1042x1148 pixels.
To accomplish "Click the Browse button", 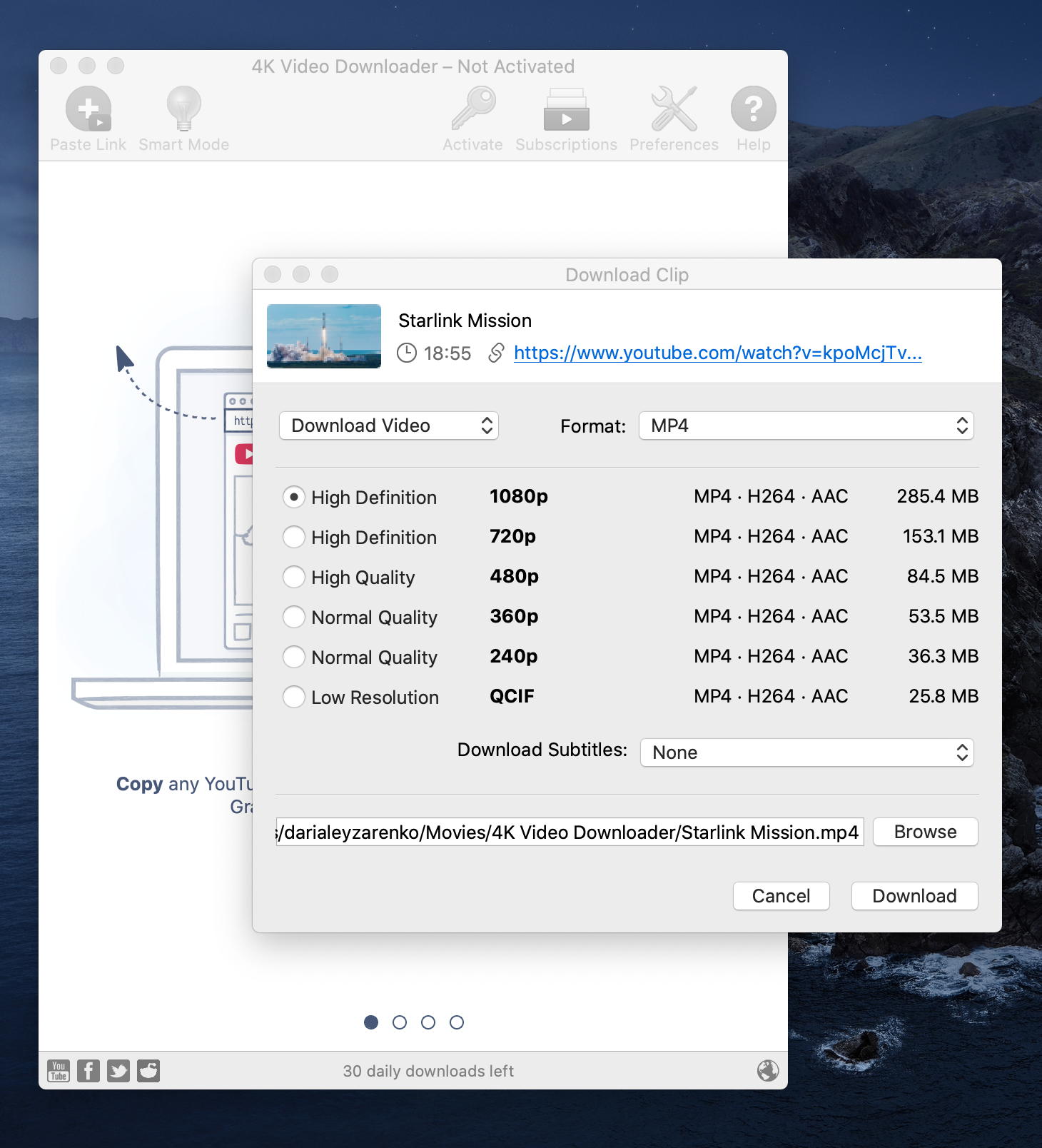I will pyautogui.click(x=926, y=832).
